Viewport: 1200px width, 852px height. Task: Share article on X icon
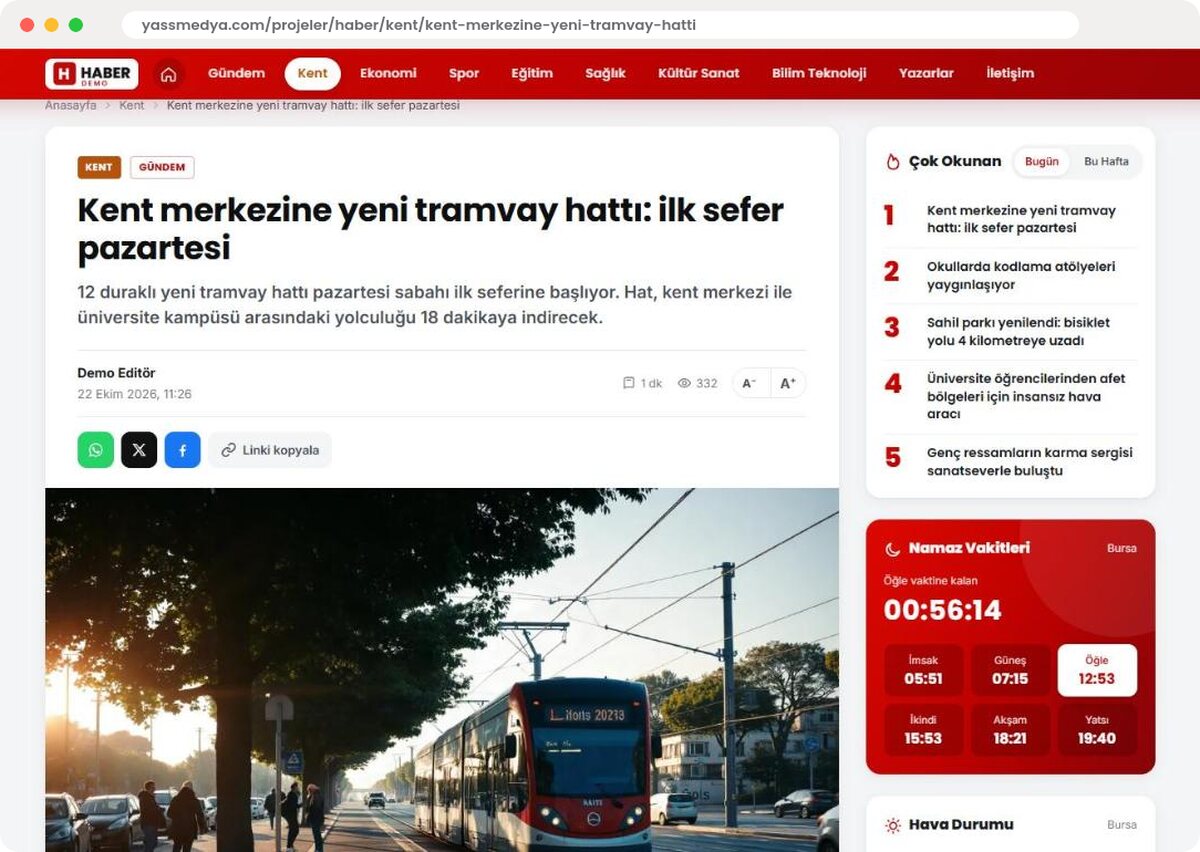[139, 450]
